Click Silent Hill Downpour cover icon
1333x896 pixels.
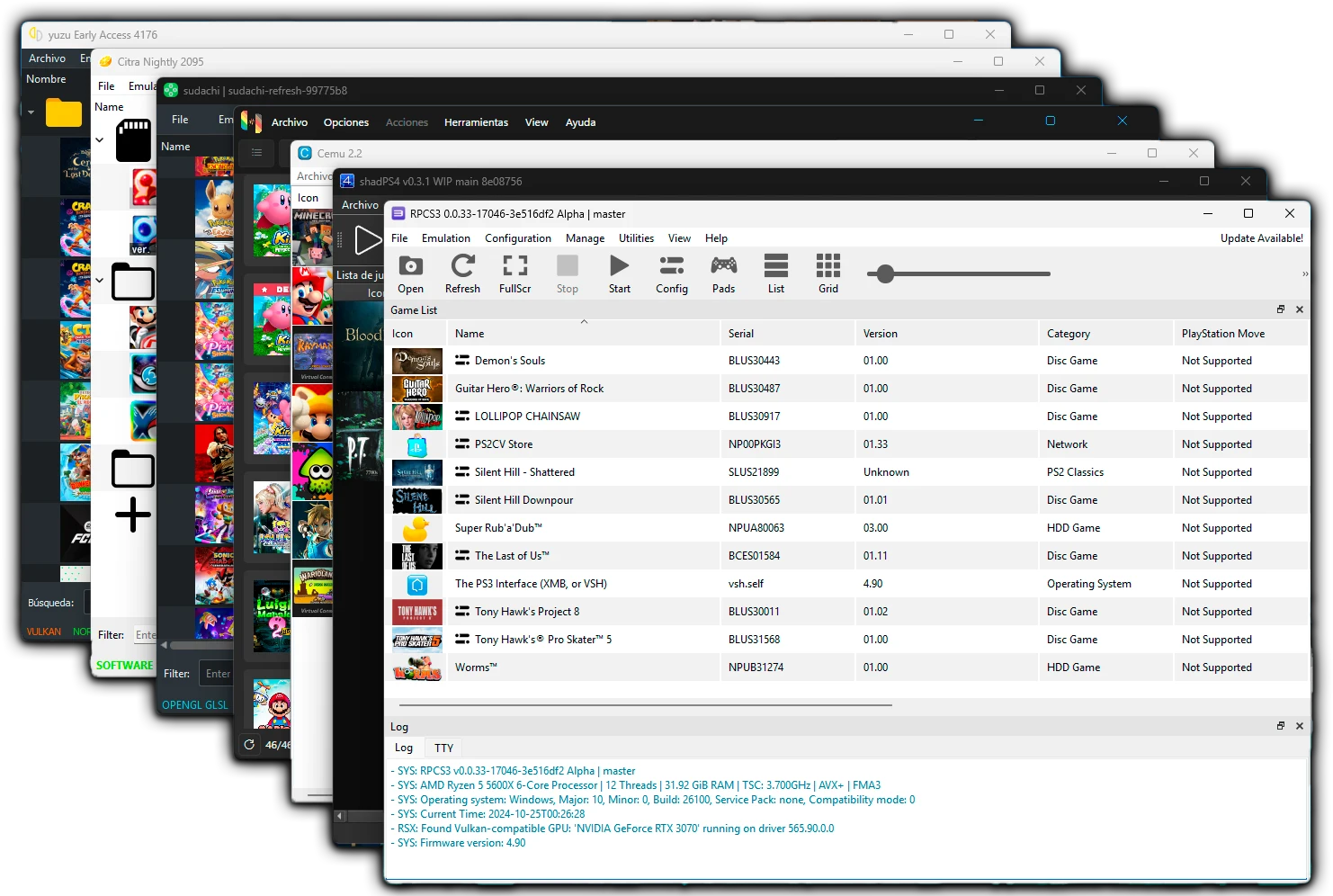tap(417, 500)
